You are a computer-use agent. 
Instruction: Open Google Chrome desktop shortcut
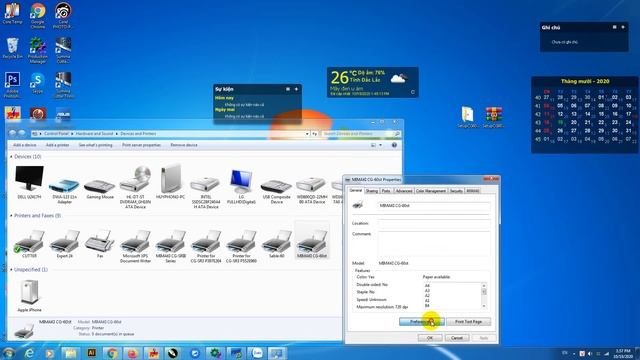[x=38, y=16]
